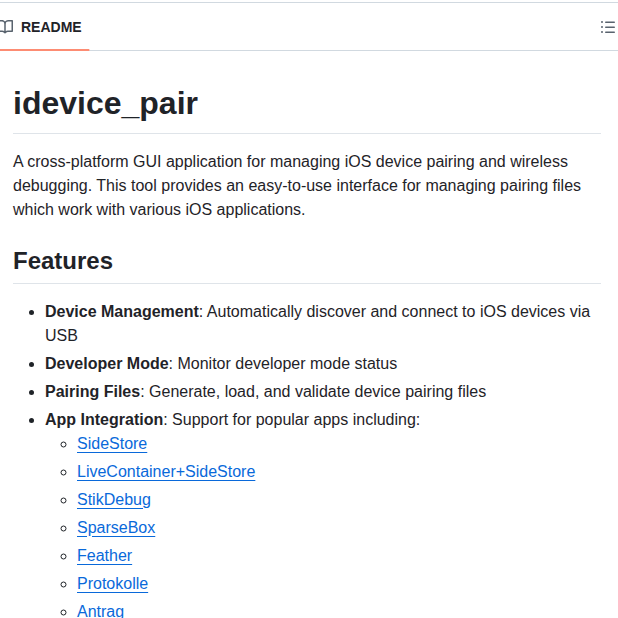Viewport: 618px width, 618px height.
Task: Click the 'A cross-platform GUI application' description text
Action: pyautogui.click(x=297, y=186)
